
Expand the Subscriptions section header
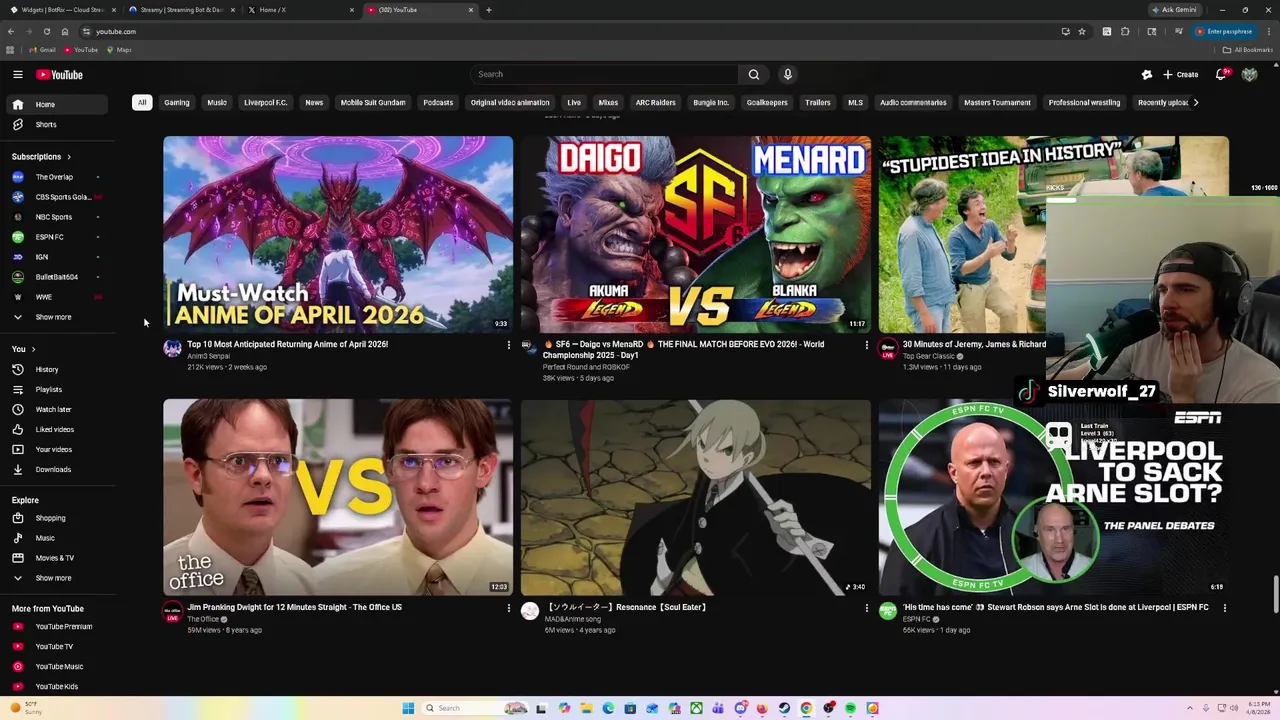41,156
